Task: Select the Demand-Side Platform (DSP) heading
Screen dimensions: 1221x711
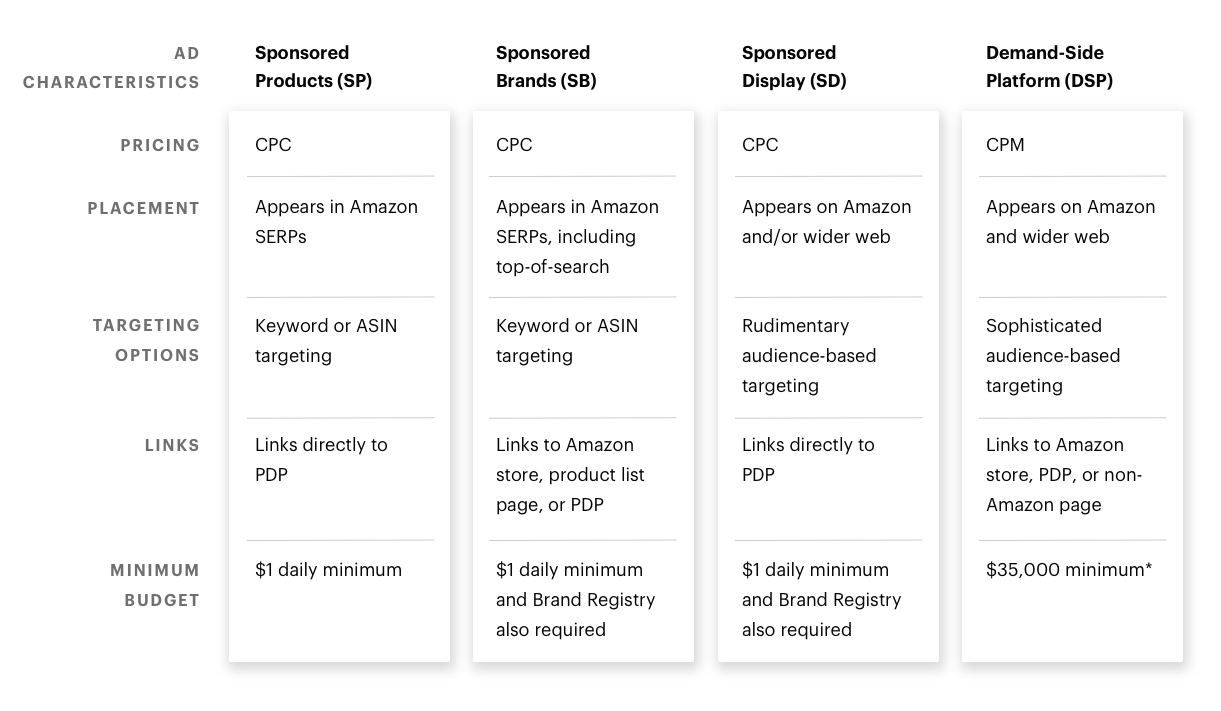Action: [1049, 67]
